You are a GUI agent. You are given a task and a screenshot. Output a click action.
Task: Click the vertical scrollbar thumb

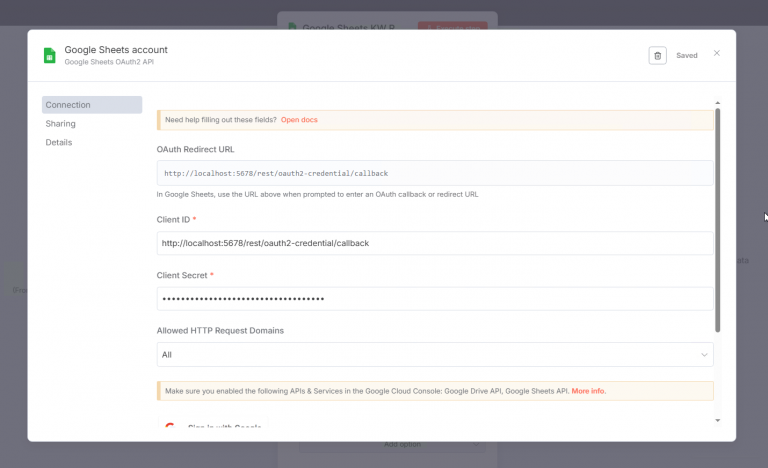718,221
